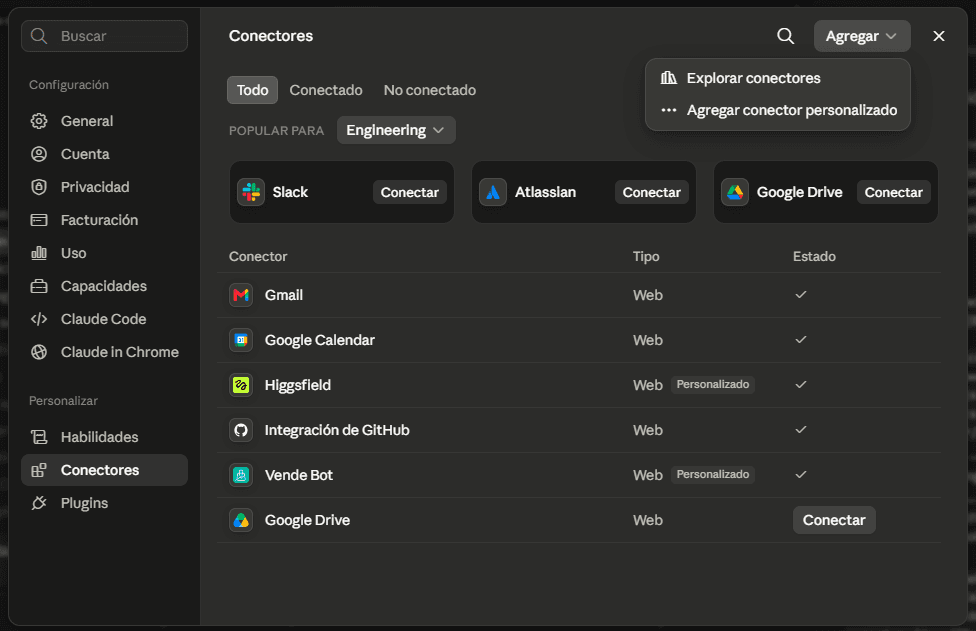
Task: Click the search icon in Buscar field
Action: click(x=39, y=36)
